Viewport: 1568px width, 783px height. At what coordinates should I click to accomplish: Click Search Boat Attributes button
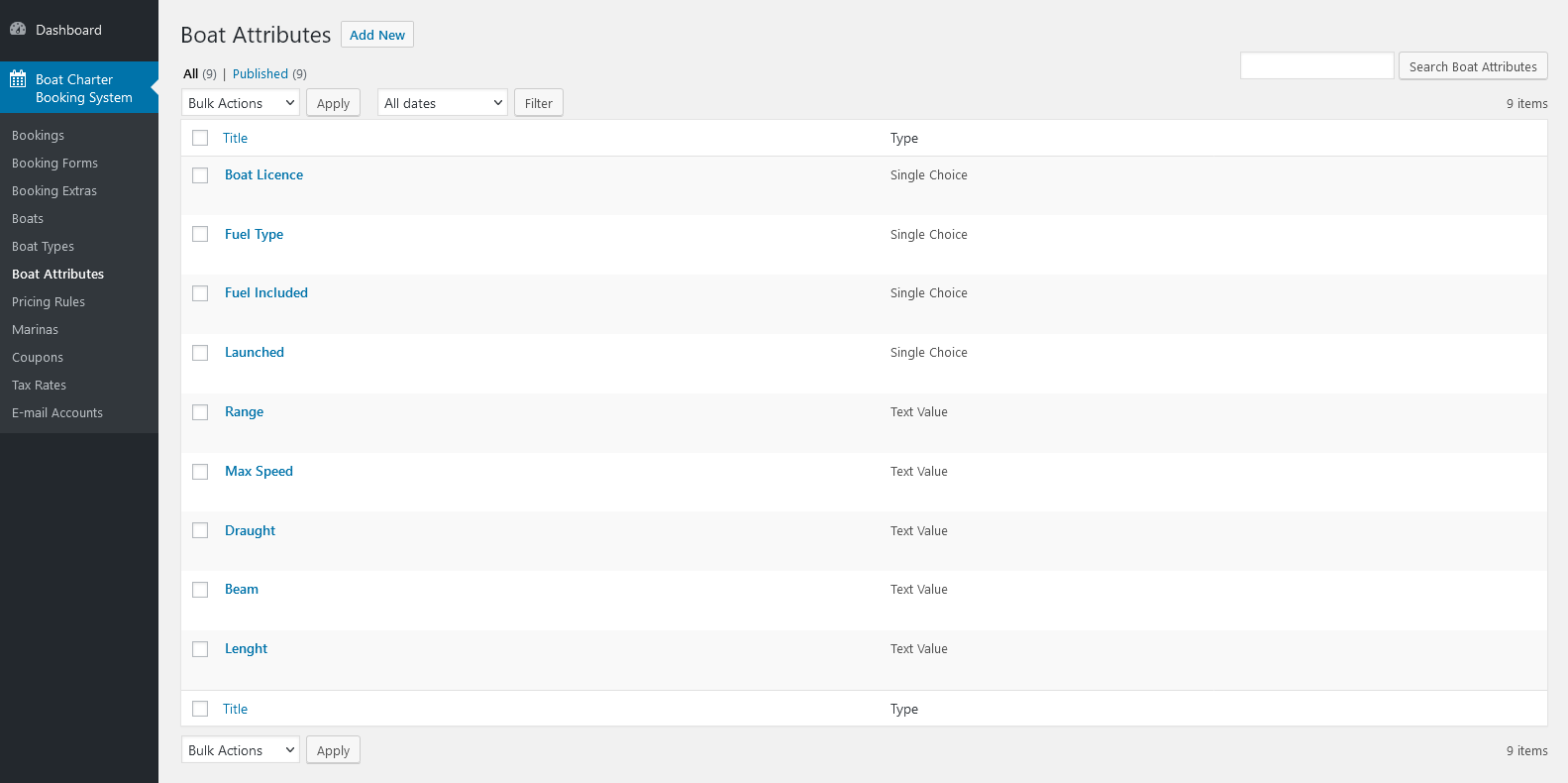coord(1472,66)
